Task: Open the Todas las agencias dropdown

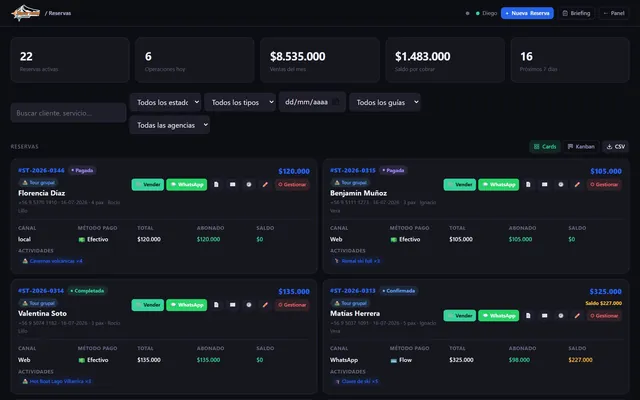Action: pyautogui.click(x=169, y=125)
